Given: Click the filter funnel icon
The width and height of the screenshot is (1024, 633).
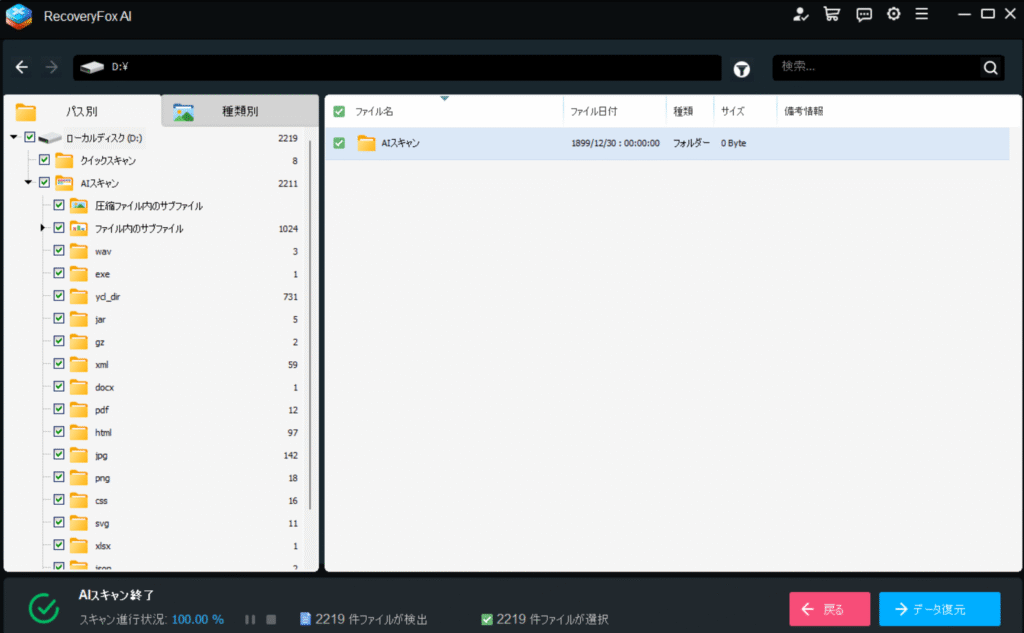Looking at the screenshot, I should pos(742,69).
